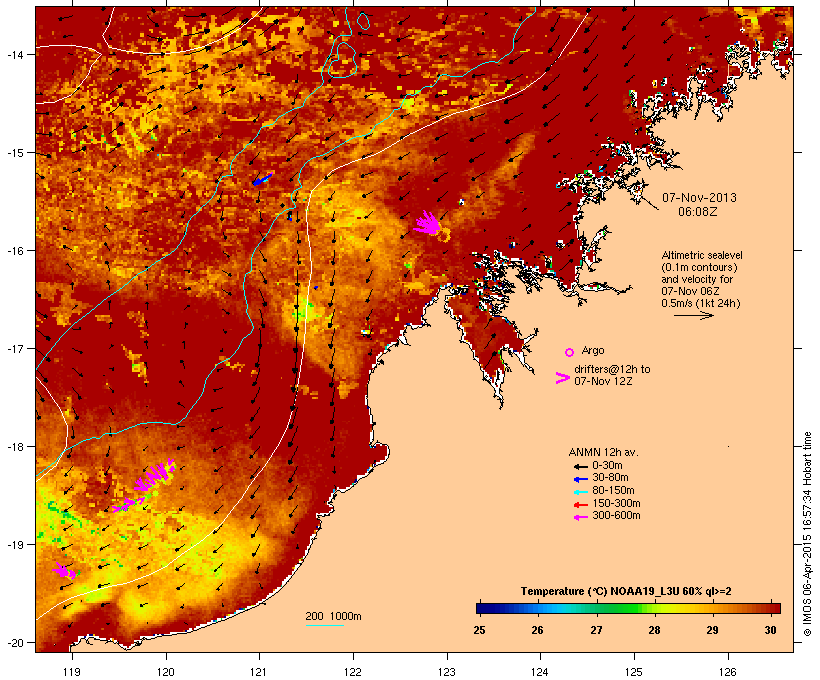Click the magenta Argo circle legend marker
The image size is (820, 680).
(x=570, y=352)
